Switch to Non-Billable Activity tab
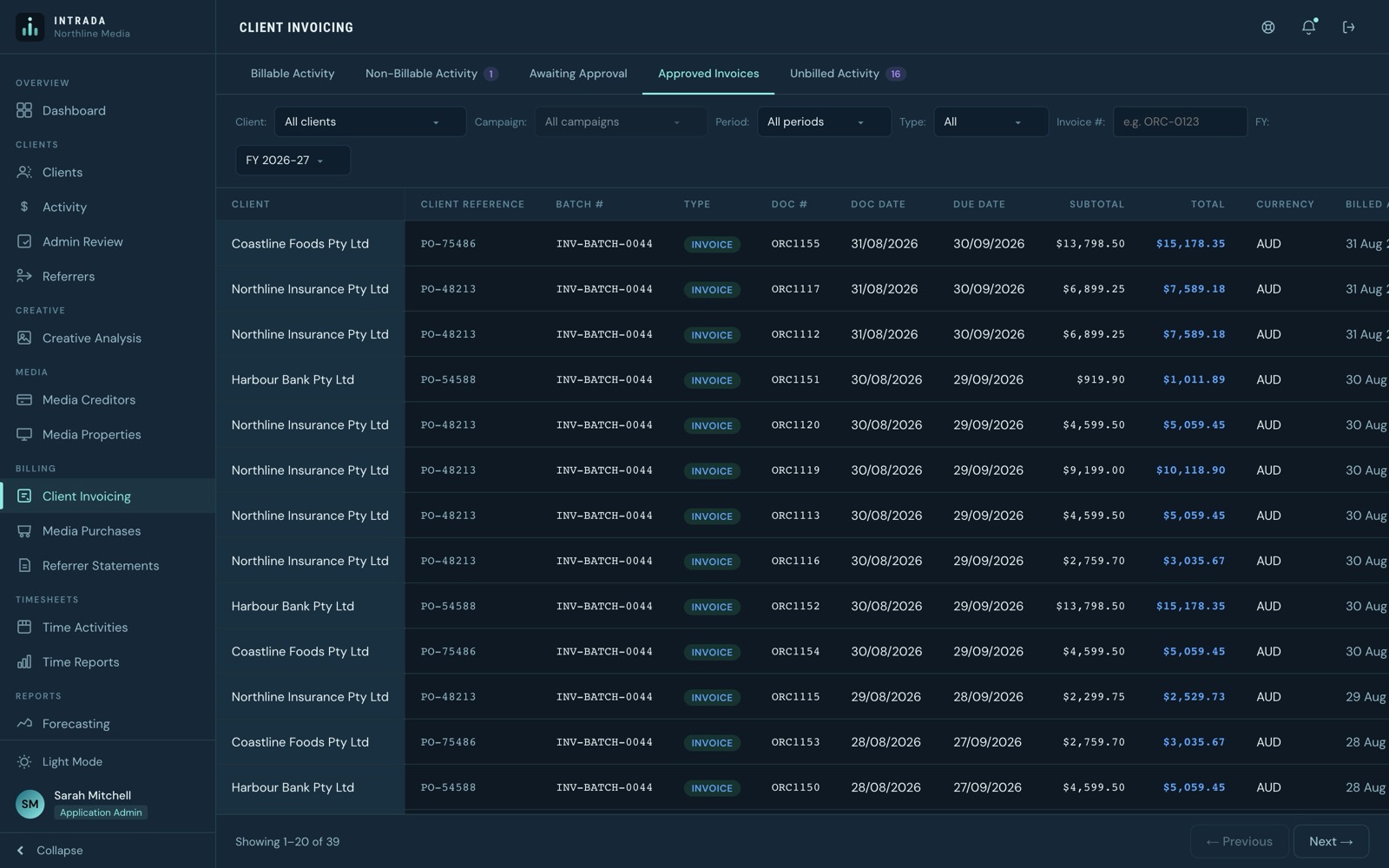Screen dimensions: 1389x868 pos(431,74)
